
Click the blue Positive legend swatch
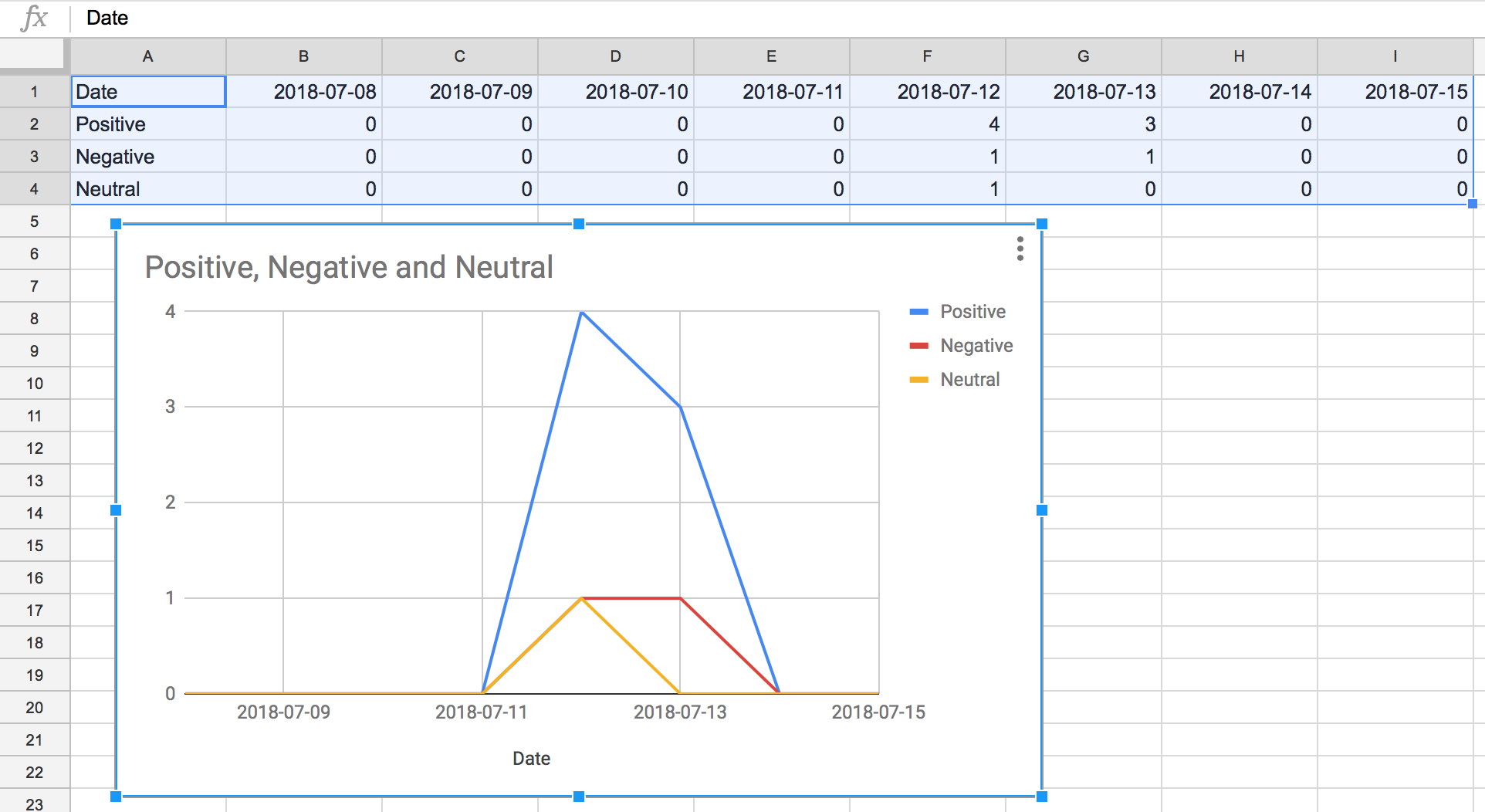918,312
